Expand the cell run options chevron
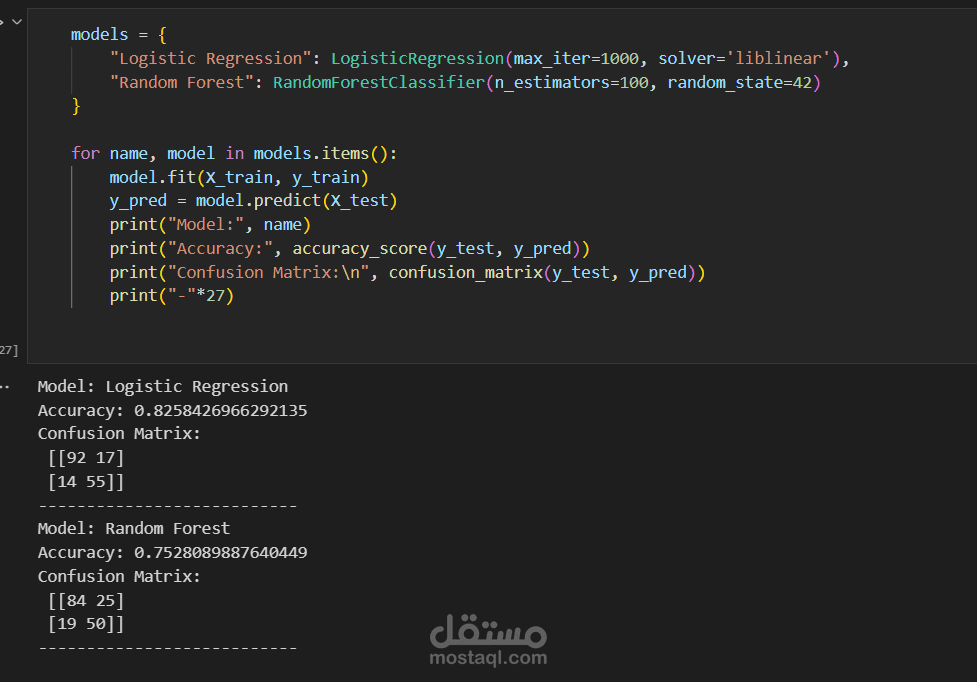977x682 pixels. 17,22
